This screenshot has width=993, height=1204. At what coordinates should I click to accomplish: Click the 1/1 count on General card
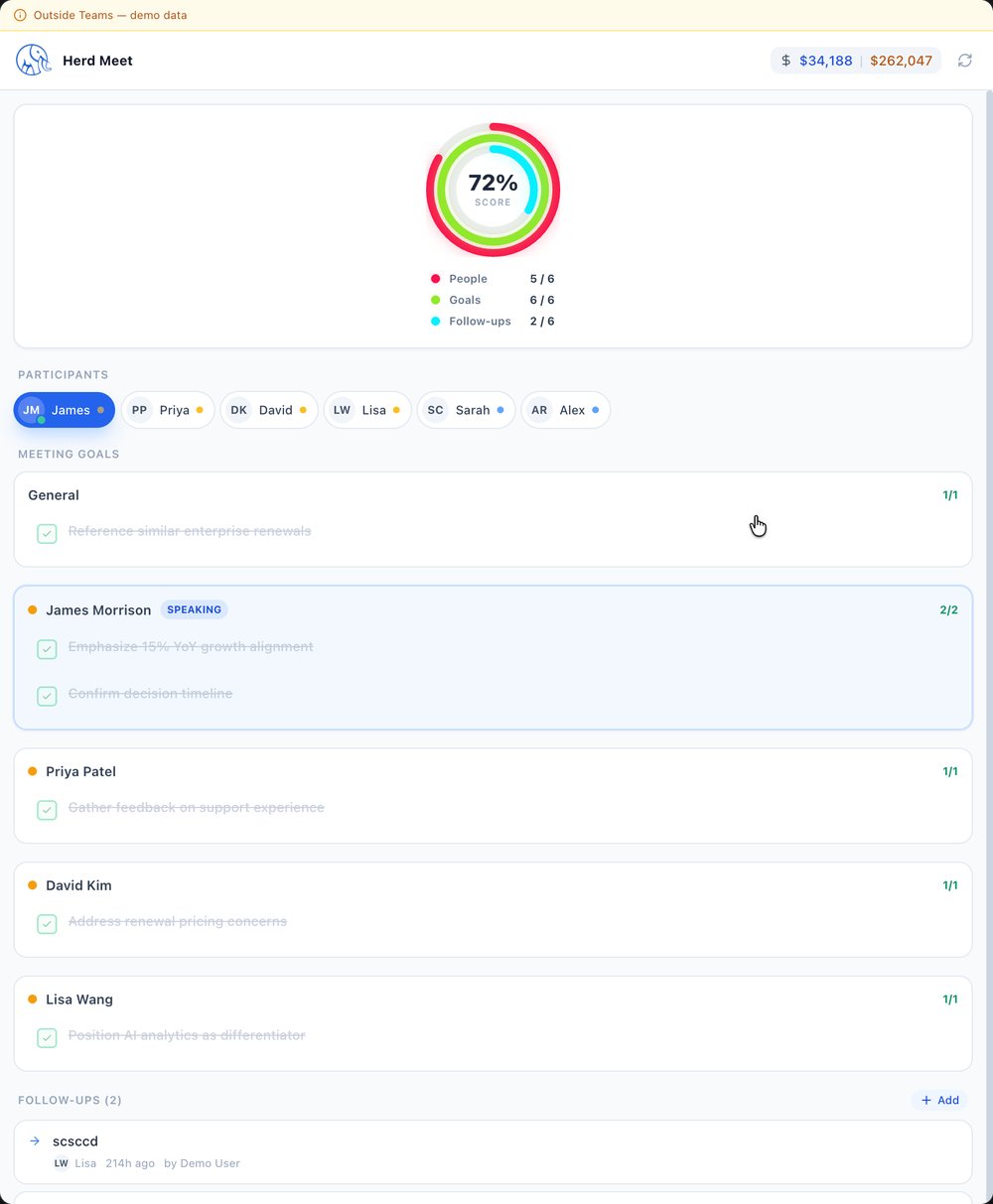click(950, 495)
